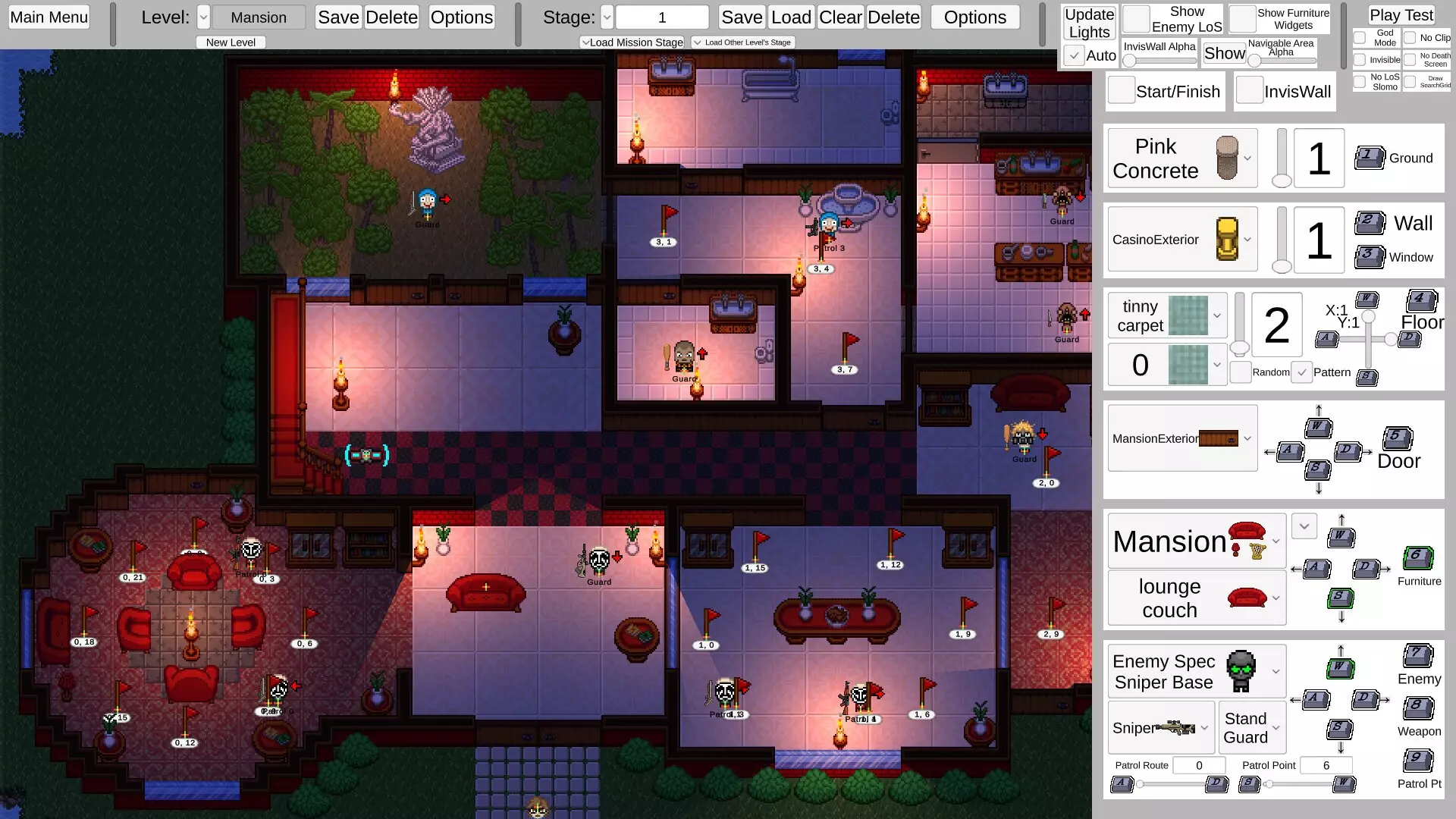Click the Patrol Pt key icon labeled 9
This screenshot has height=819, width=1456.
tap(1417, 760)
